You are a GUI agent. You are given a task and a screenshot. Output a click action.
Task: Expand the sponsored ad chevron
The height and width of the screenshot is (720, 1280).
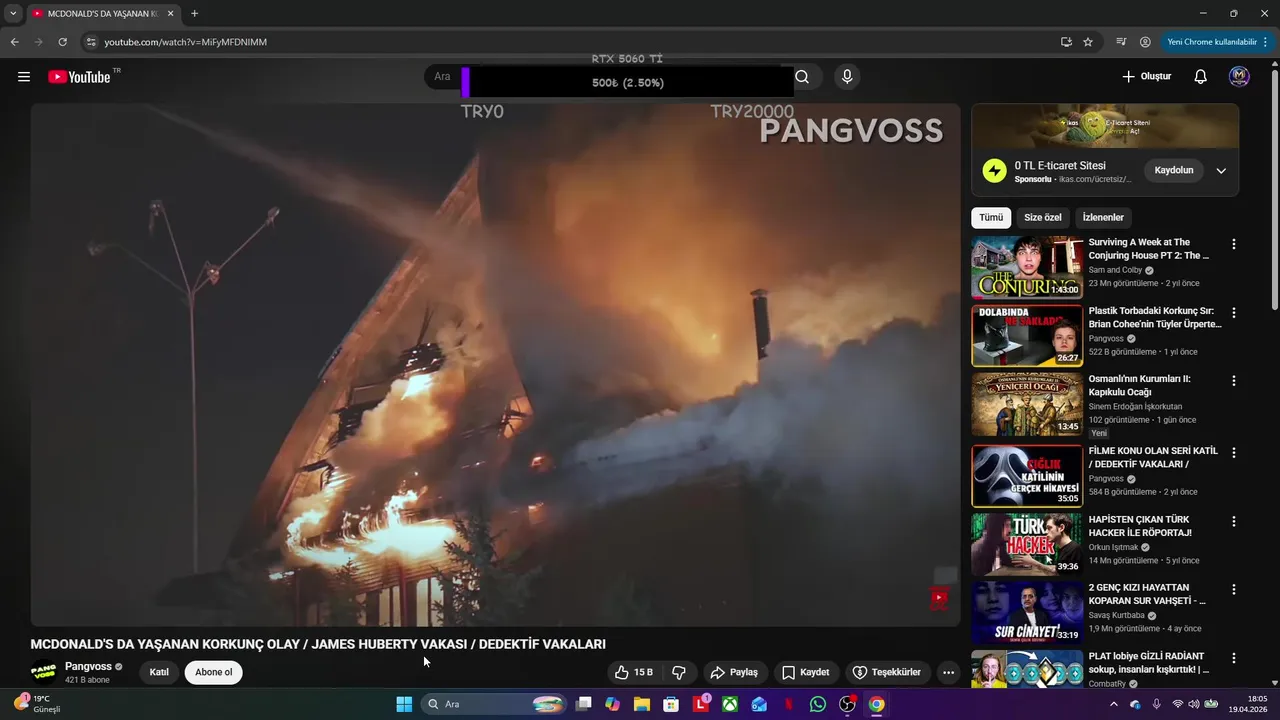[x=1221, y=171]
